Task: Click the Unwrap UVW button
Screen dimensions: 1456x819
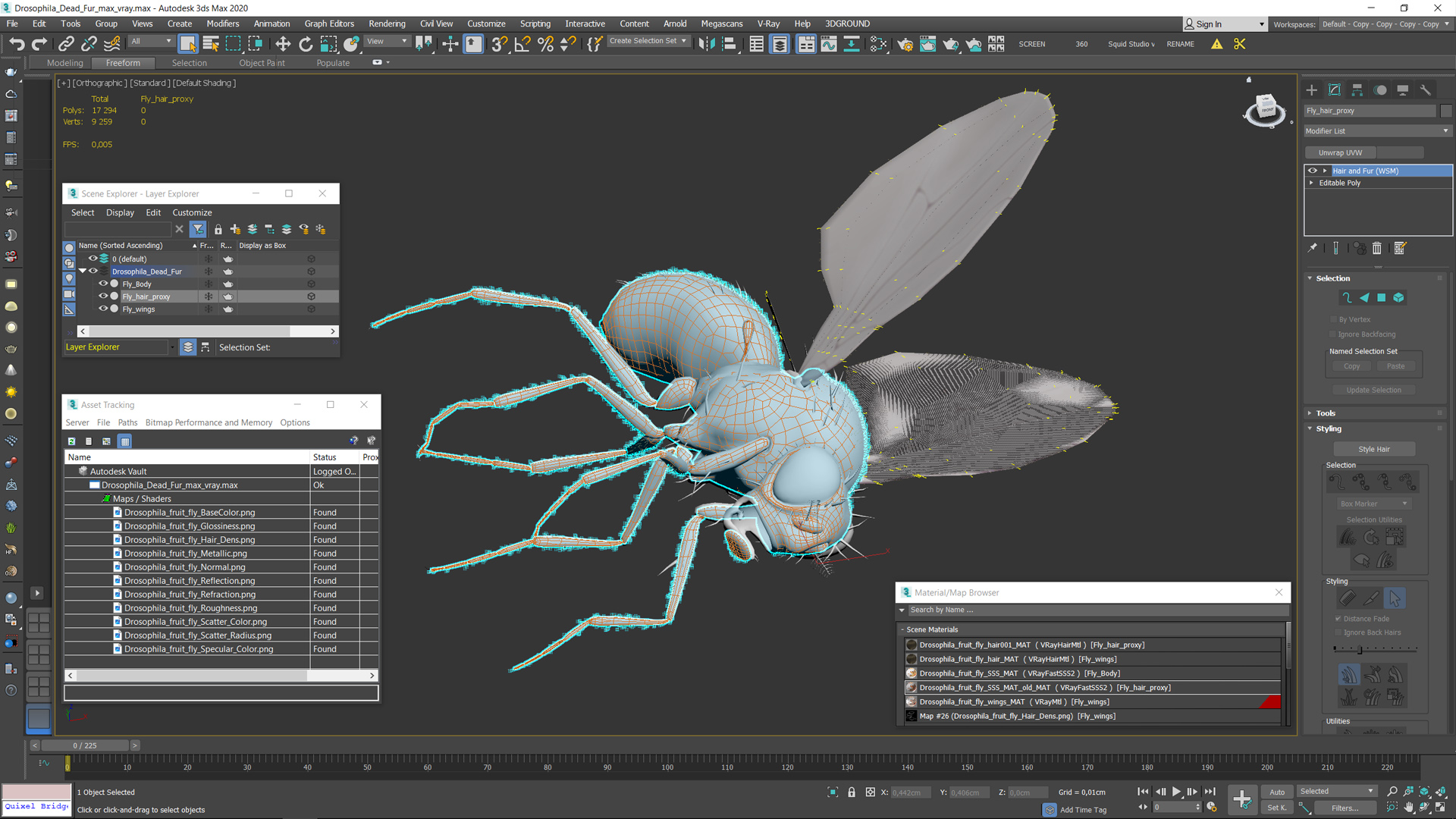Action: (1340, 152)
